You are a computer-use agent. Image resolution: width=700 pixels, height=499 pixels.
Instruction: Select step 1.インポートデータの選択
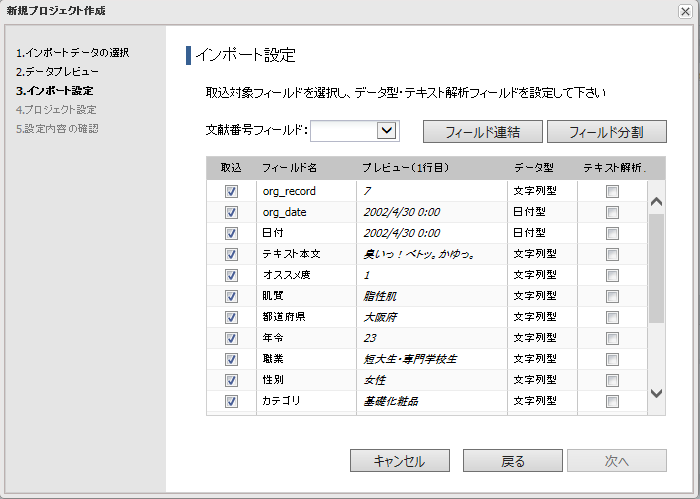pyautogui.click(x=72, y=52)
